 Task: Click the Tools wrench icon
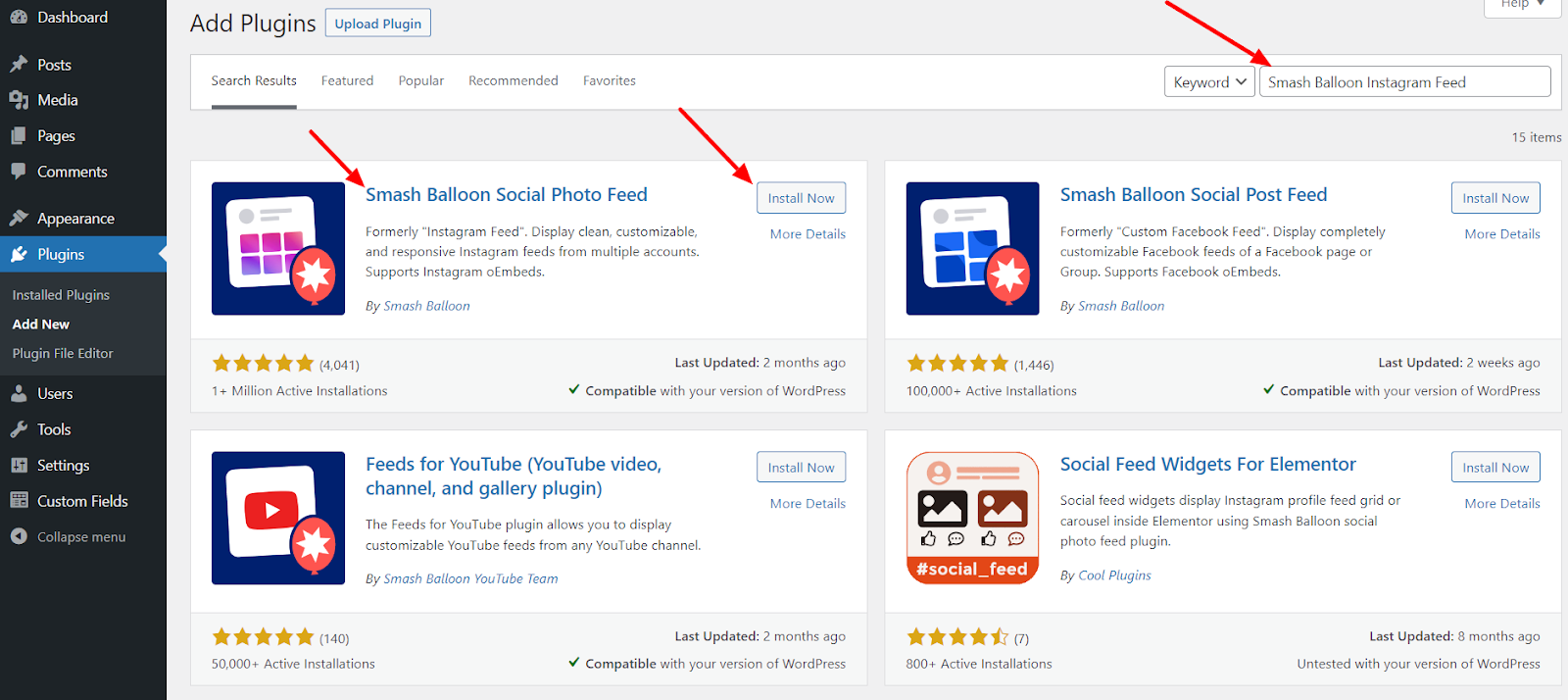point(19,429)
